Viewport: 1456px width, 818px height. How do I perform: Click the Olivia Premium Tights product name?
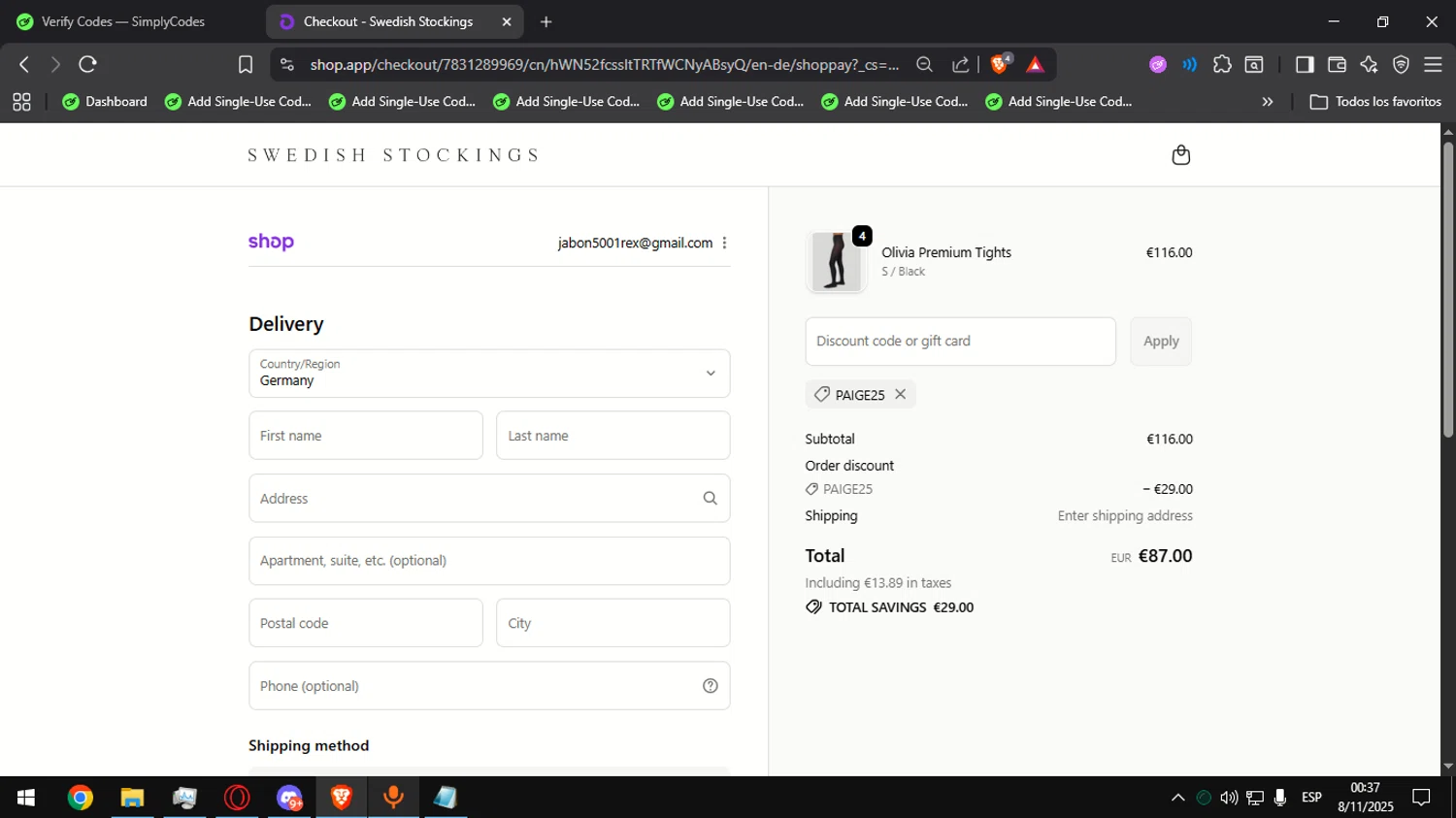pos(946,252)
